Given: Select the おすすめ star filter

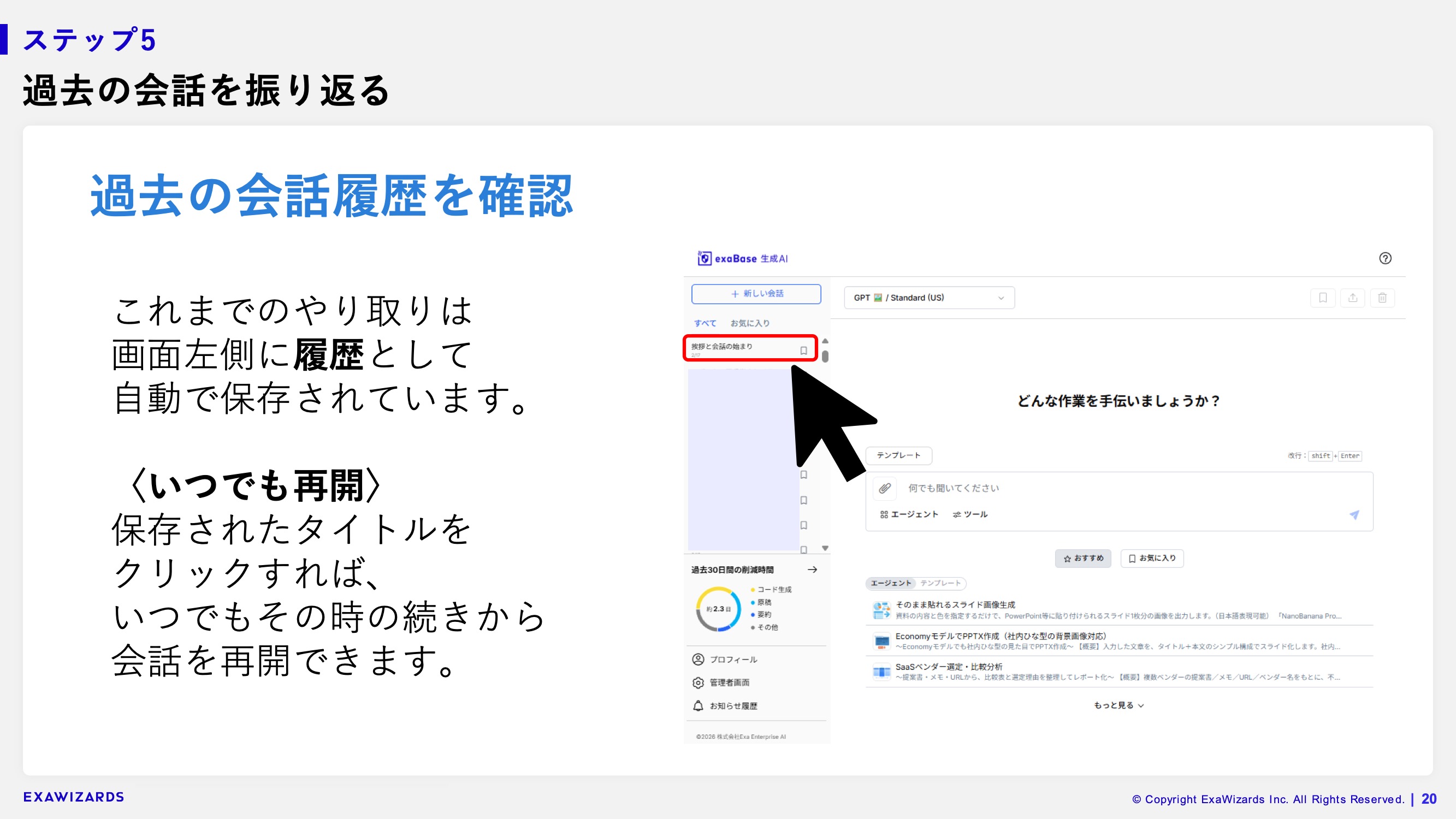Looking at the screenshot, I should pyautogui.click(x=1083, y=559).
